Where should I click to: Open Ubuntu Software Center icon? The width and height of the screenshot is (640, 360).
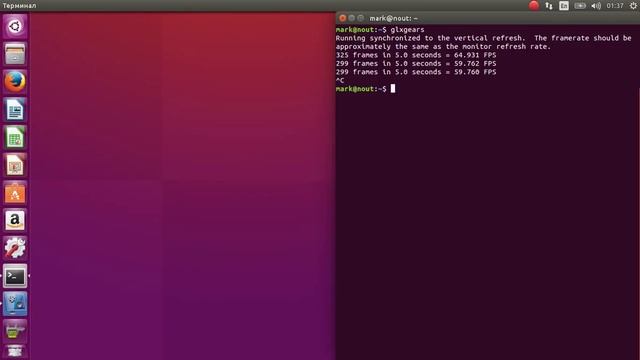[x=15, y=193]
